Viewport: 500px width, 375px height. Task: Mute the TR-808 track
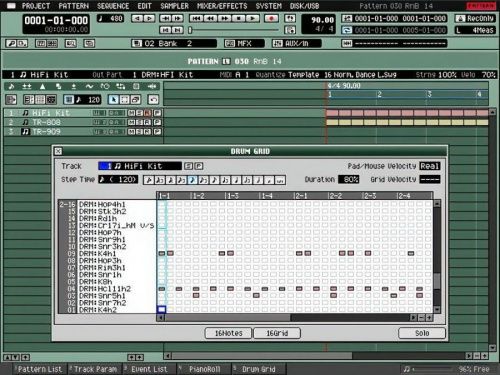coord(131,122)
